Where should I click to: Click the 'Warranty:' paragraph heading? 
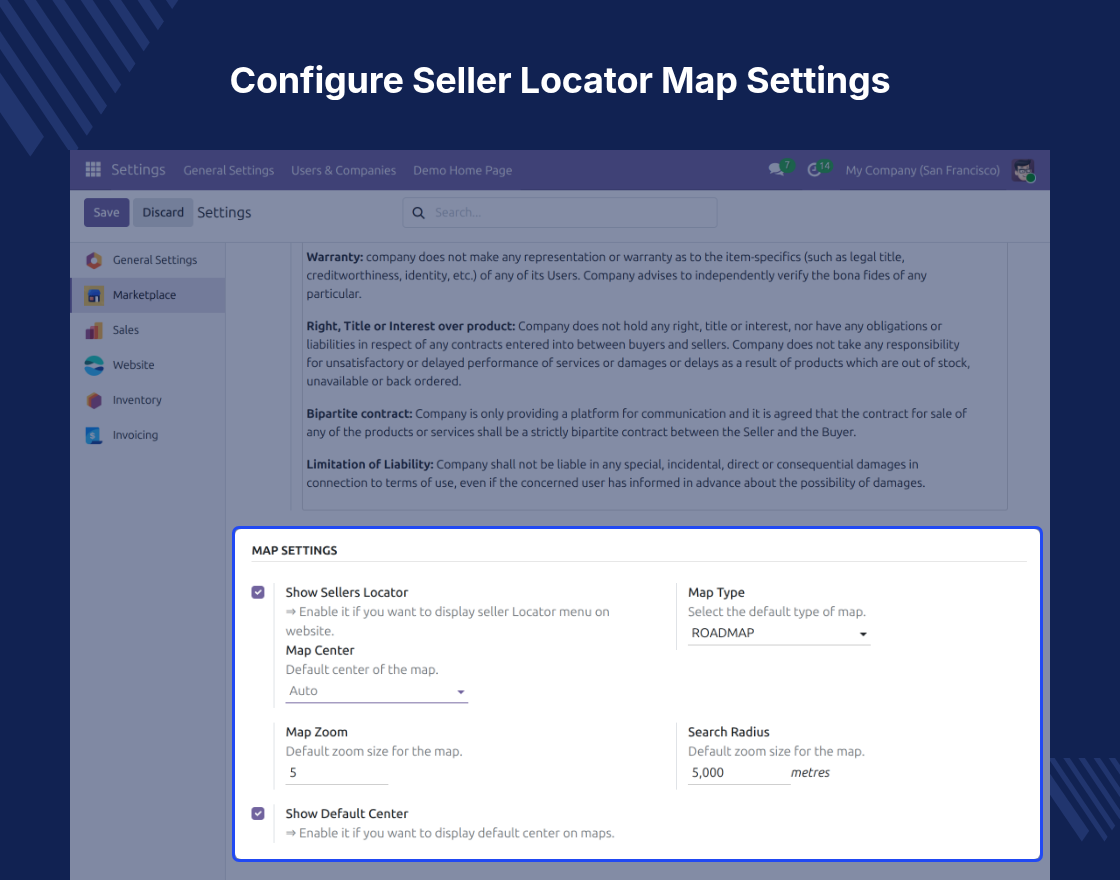335,257
